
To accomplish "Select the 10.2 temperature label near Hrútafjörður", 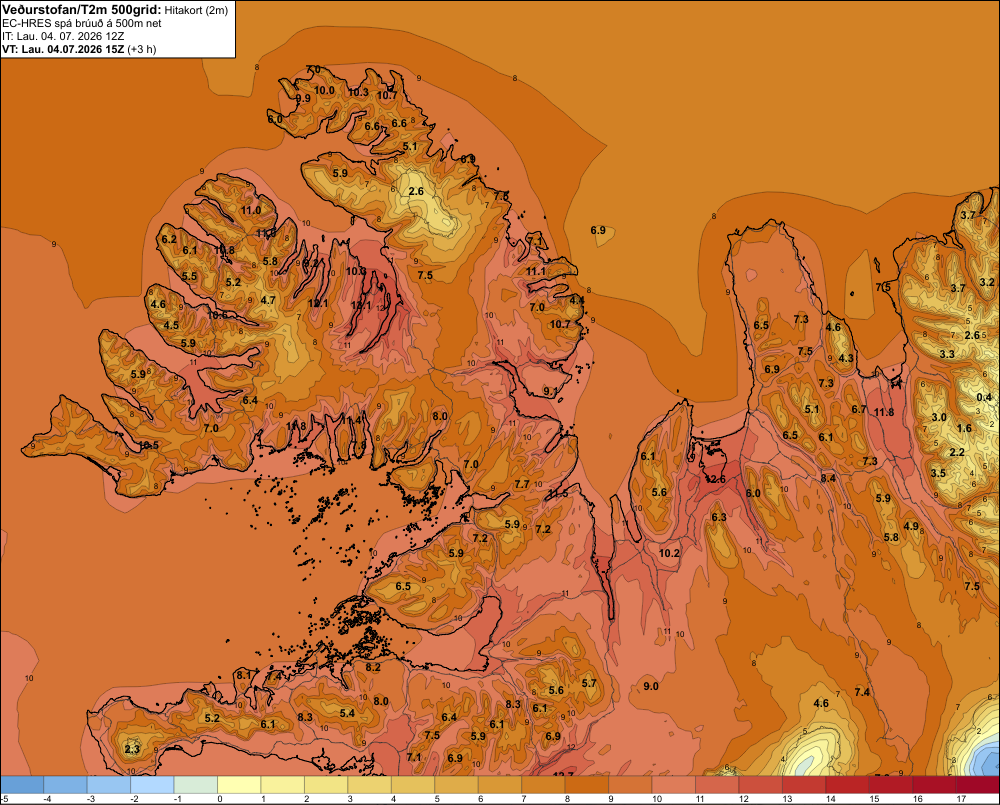I will click(669, 553).
